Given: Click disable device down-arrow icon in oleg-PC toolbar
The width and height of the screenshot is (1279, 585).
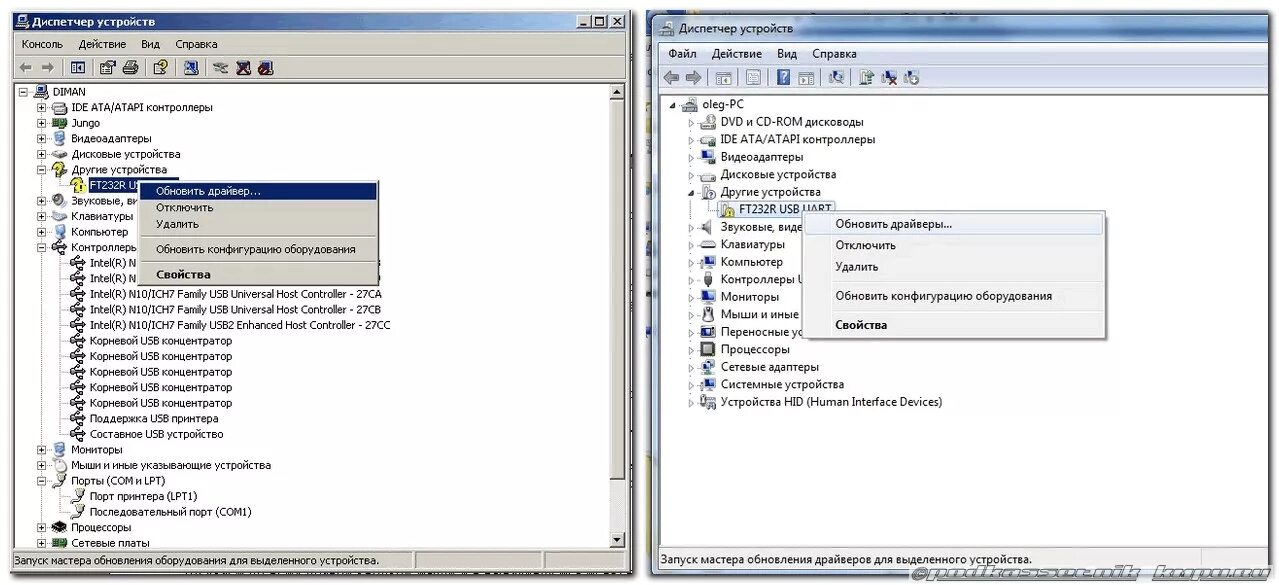Looking at the screenshot, I should click(911, 77).
